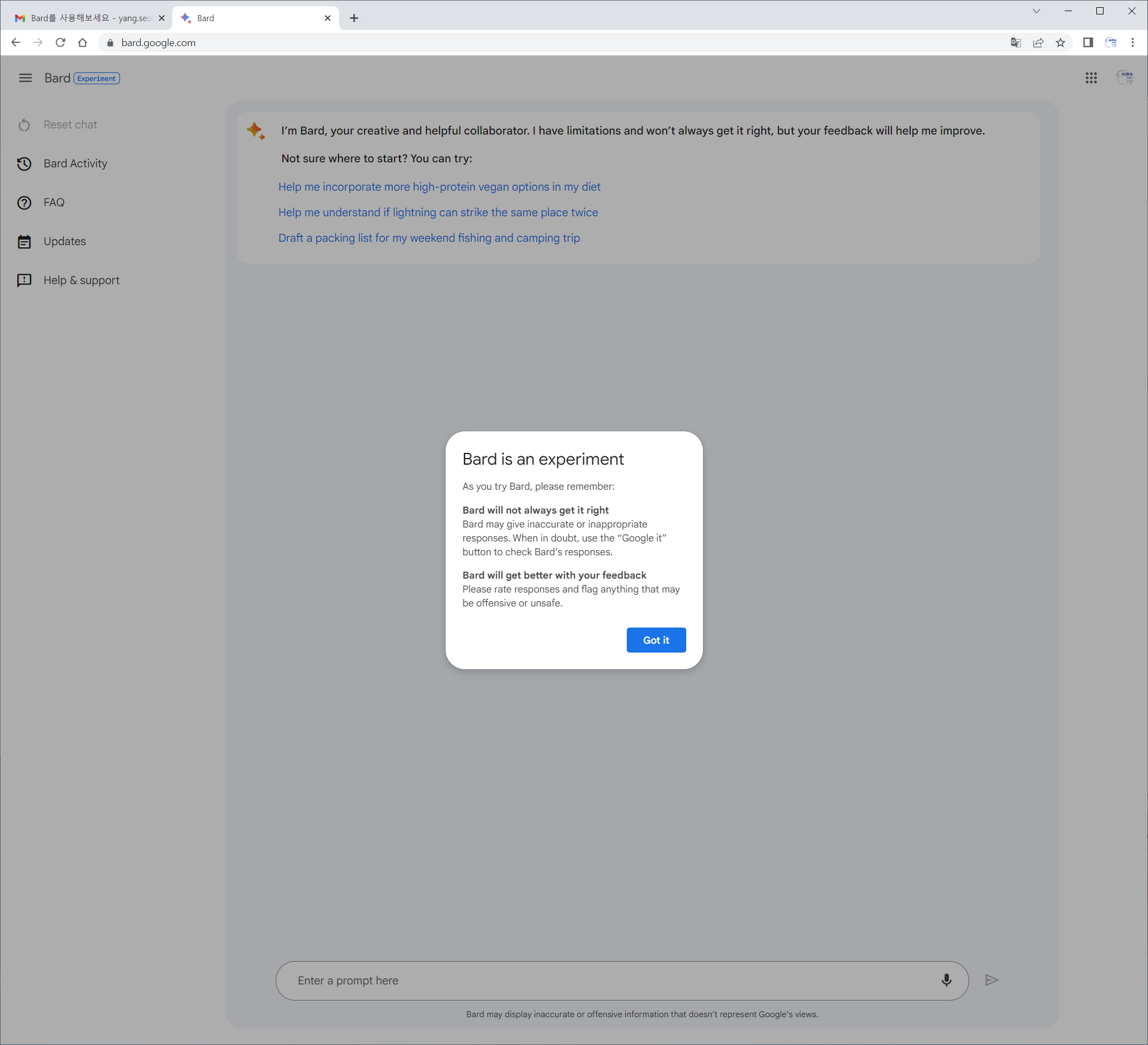1148x1045 pixels.
Task: Toggle the browser side panel
Action: 1088,42
